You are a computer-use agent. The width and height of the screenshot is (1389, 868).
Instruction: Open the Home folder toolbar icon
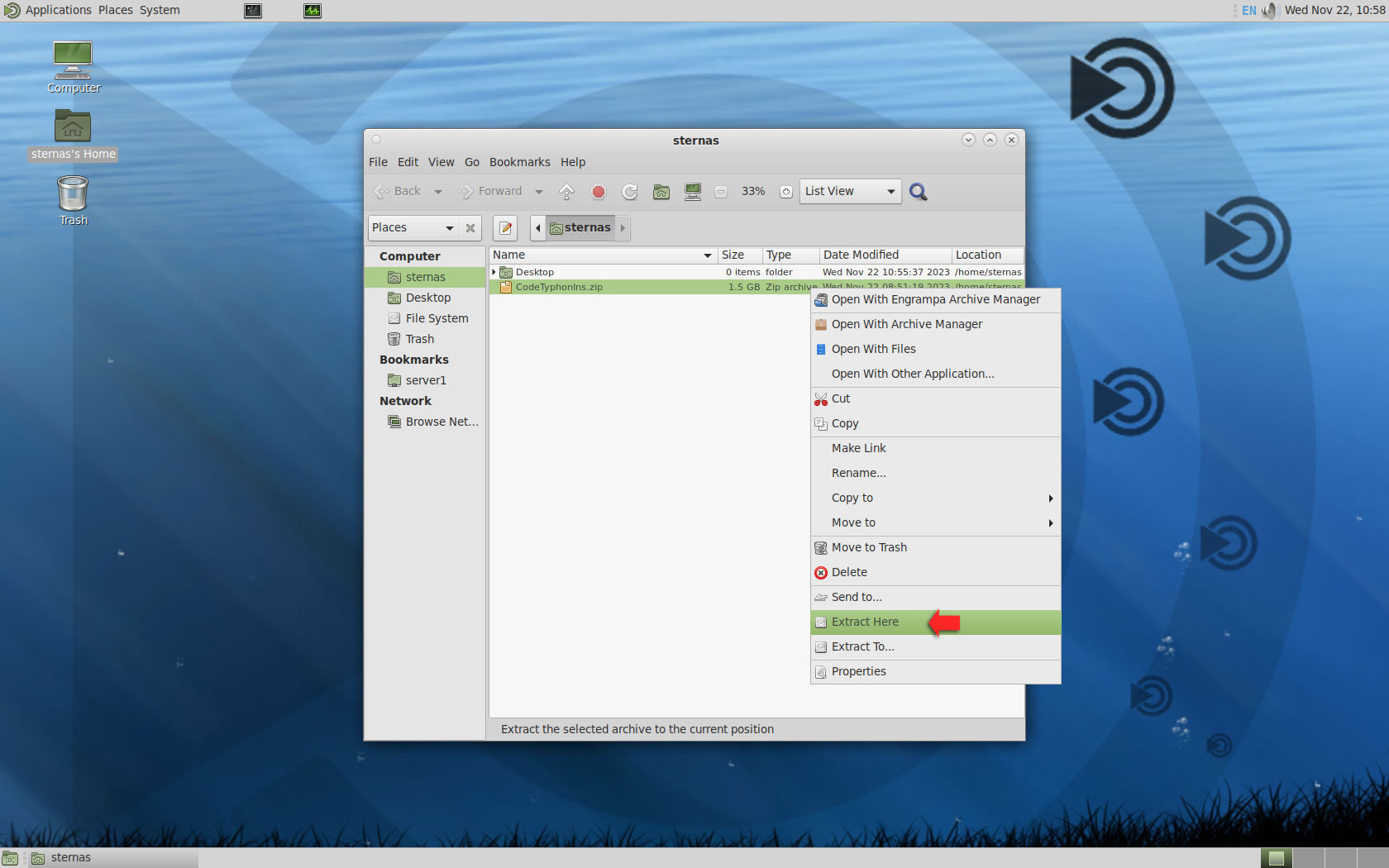[661, 192]
